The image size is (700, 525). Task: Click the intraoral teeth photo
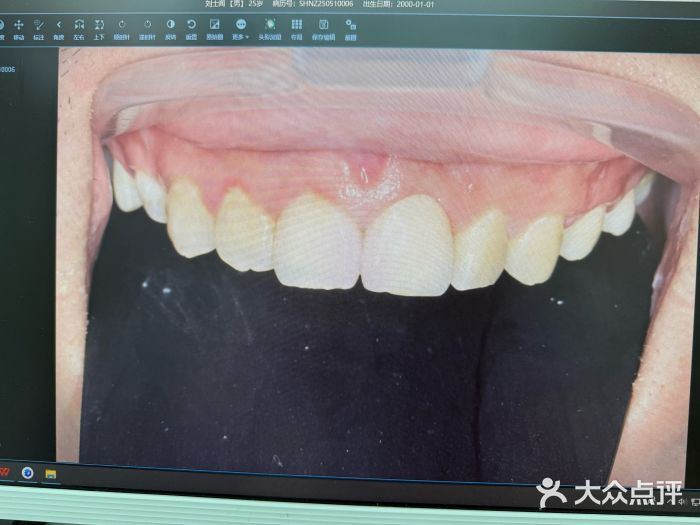point(378,266)
